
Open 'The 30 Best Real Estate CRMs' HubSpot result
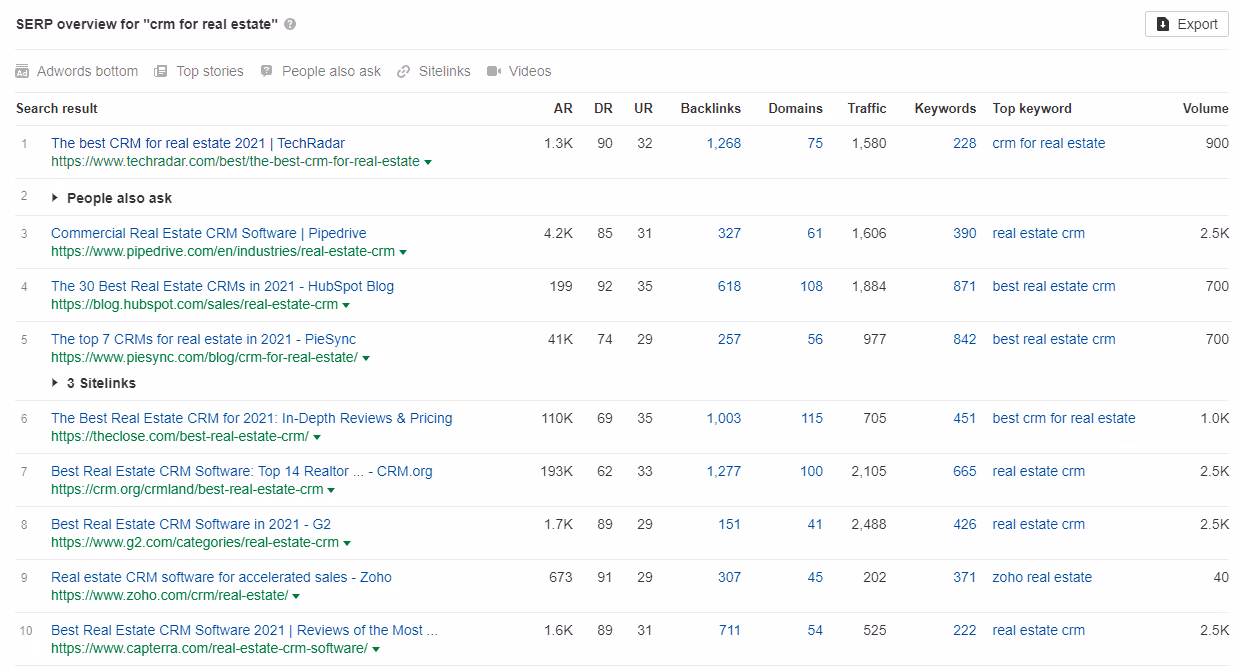(x=222, y=286)
